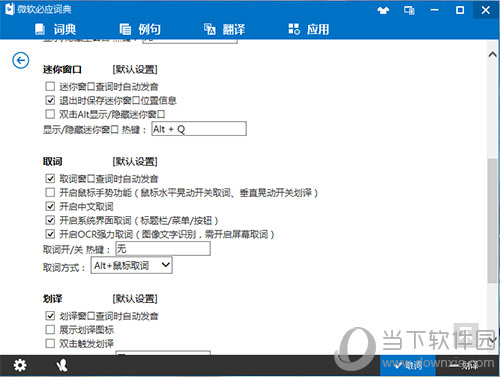This screenshot has height=377, width=500.
Task: Uncheck 开启系统界面取词 option
Action: [x=50, y=220]
